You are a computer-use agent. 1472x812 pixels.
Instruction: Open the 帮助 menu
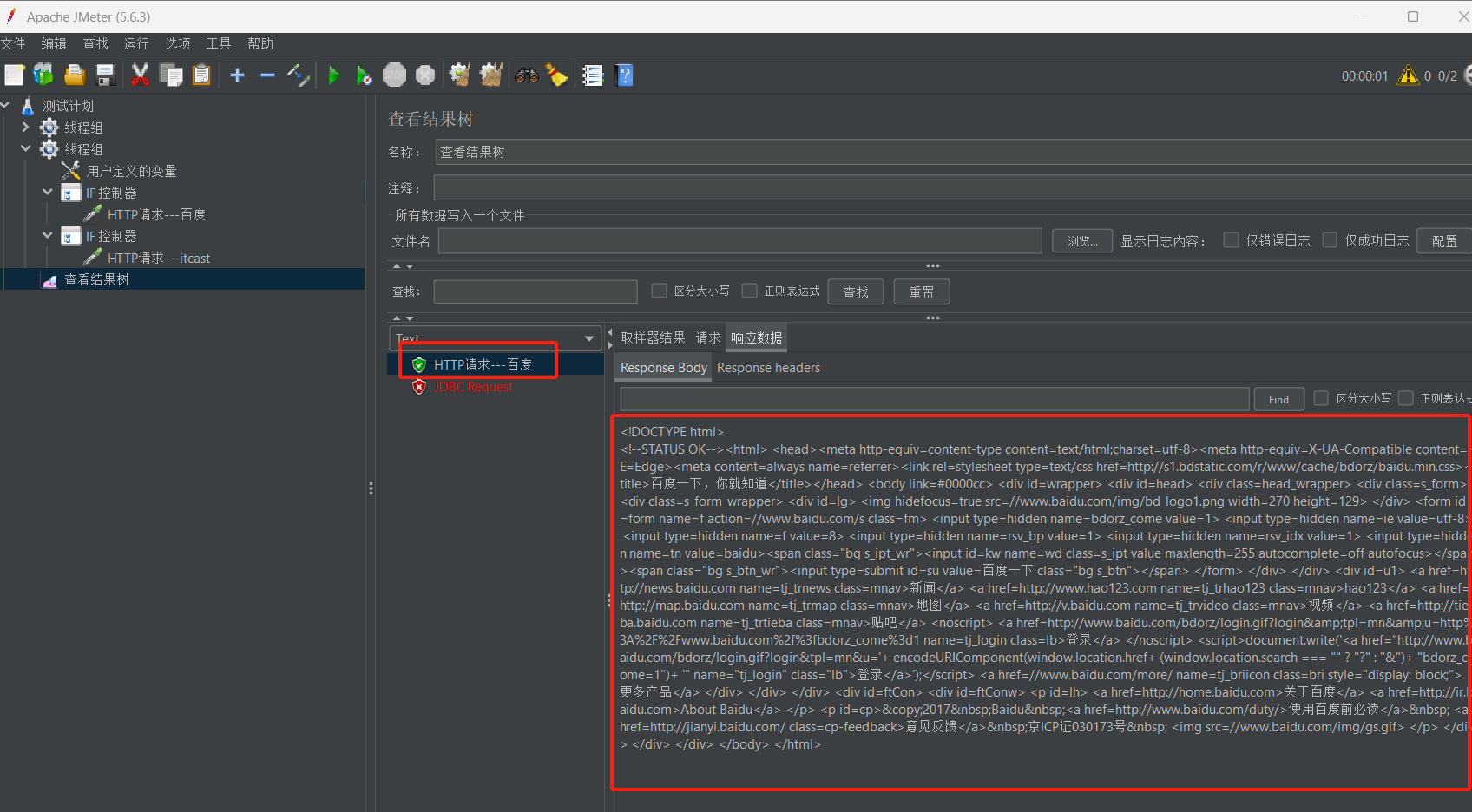click(x=260, y=43)
